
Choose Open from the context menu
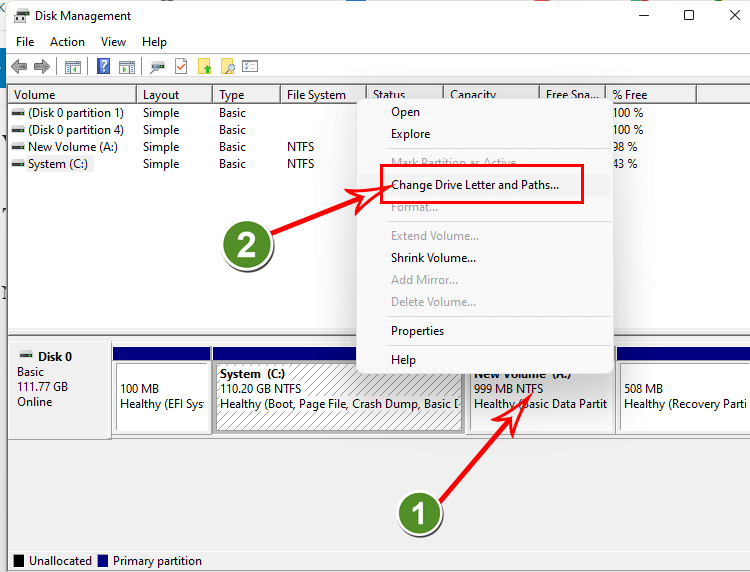point(485,112)
